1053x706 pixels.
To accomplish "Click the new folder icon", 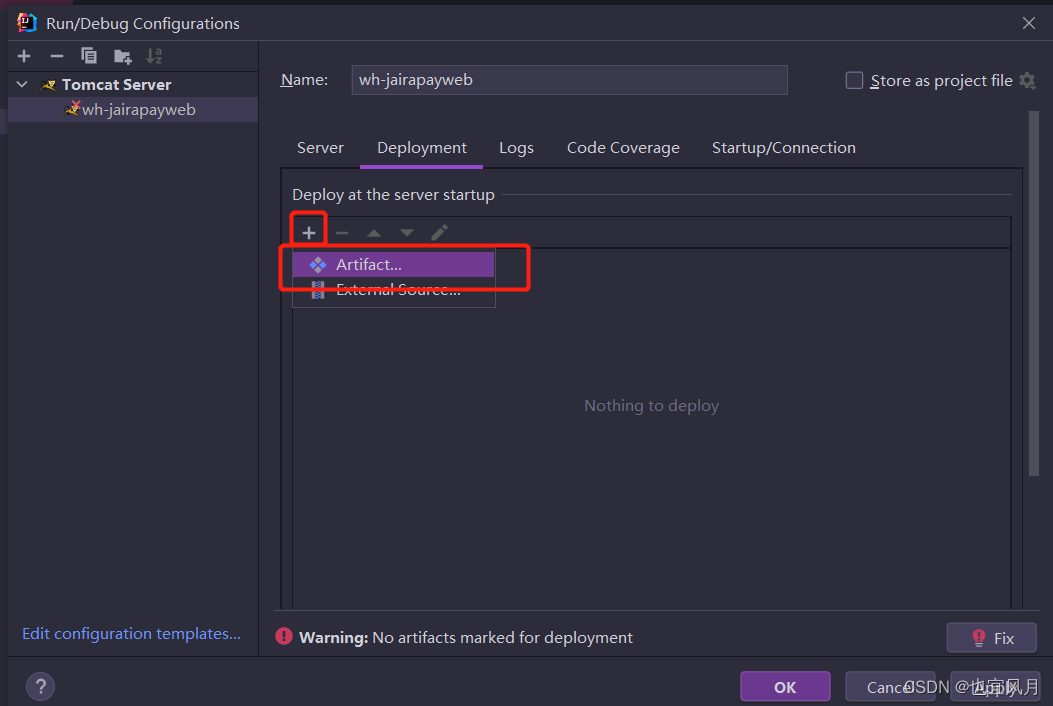I will [122, 56].
